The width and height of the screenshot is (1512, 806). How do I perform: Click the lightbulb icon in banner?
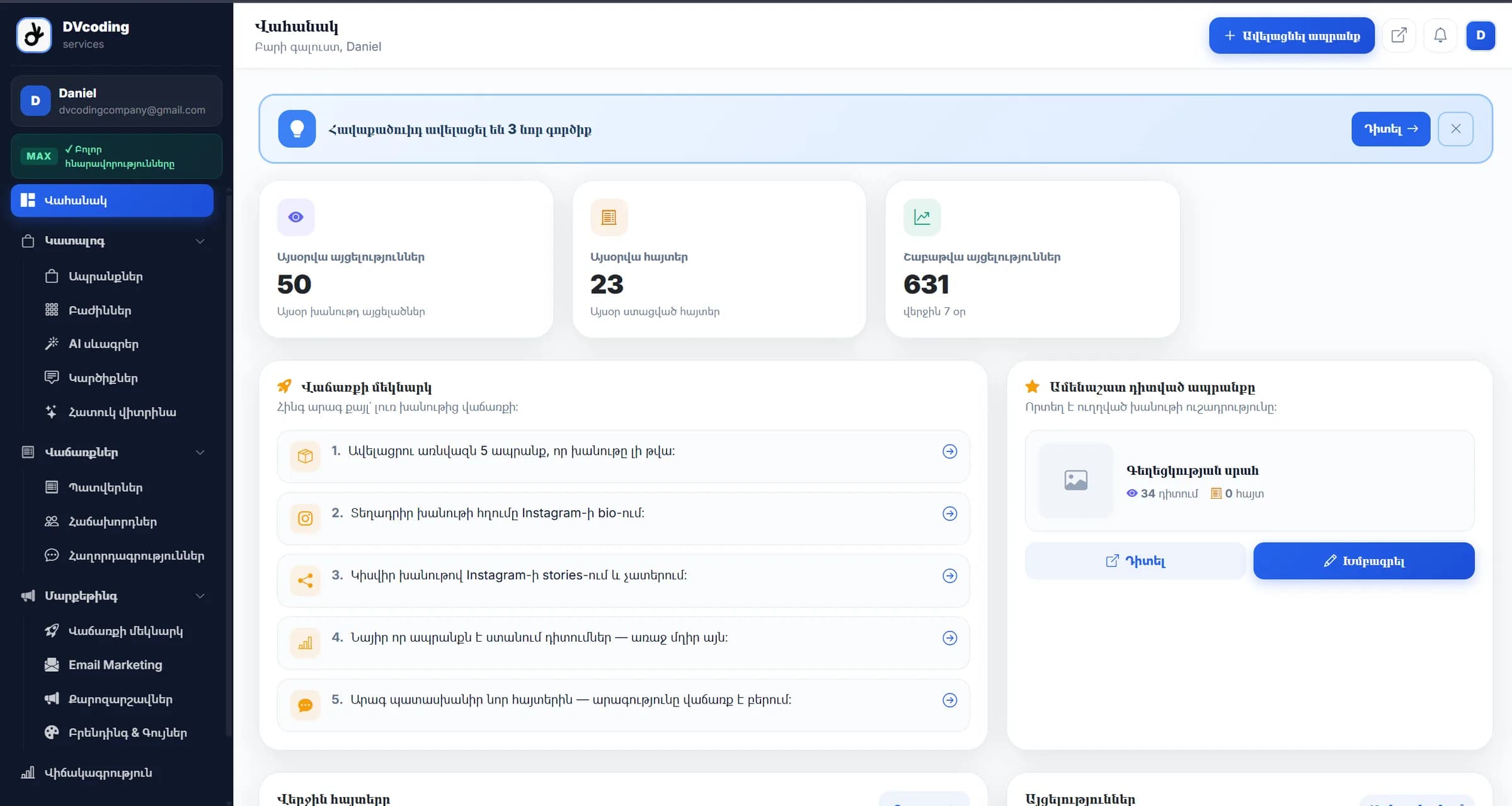[297, 129]
